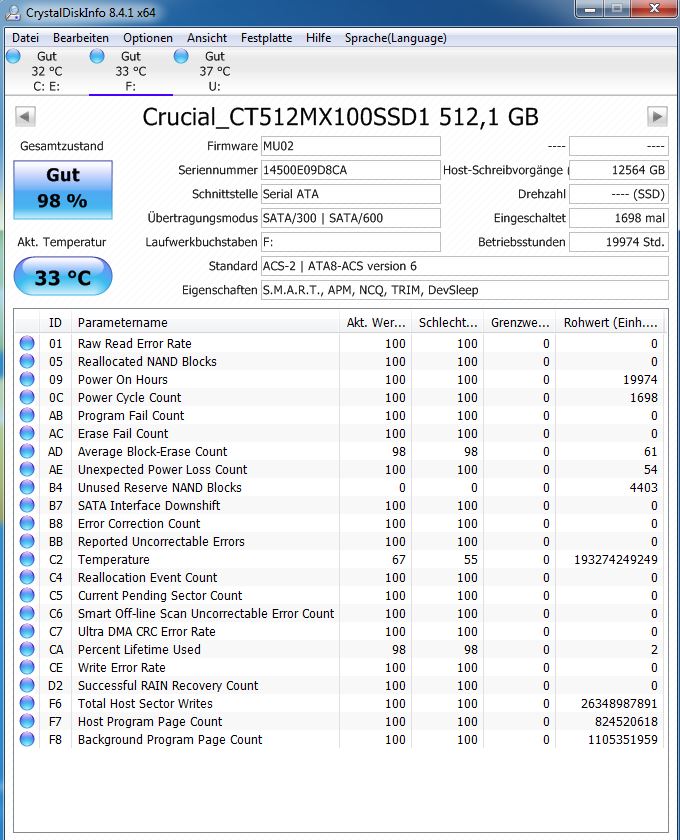Click the serial number field 14500E09D8CA
Viewport: 680px width, 840px height.
pyautogui.click(x=350, y=170)
